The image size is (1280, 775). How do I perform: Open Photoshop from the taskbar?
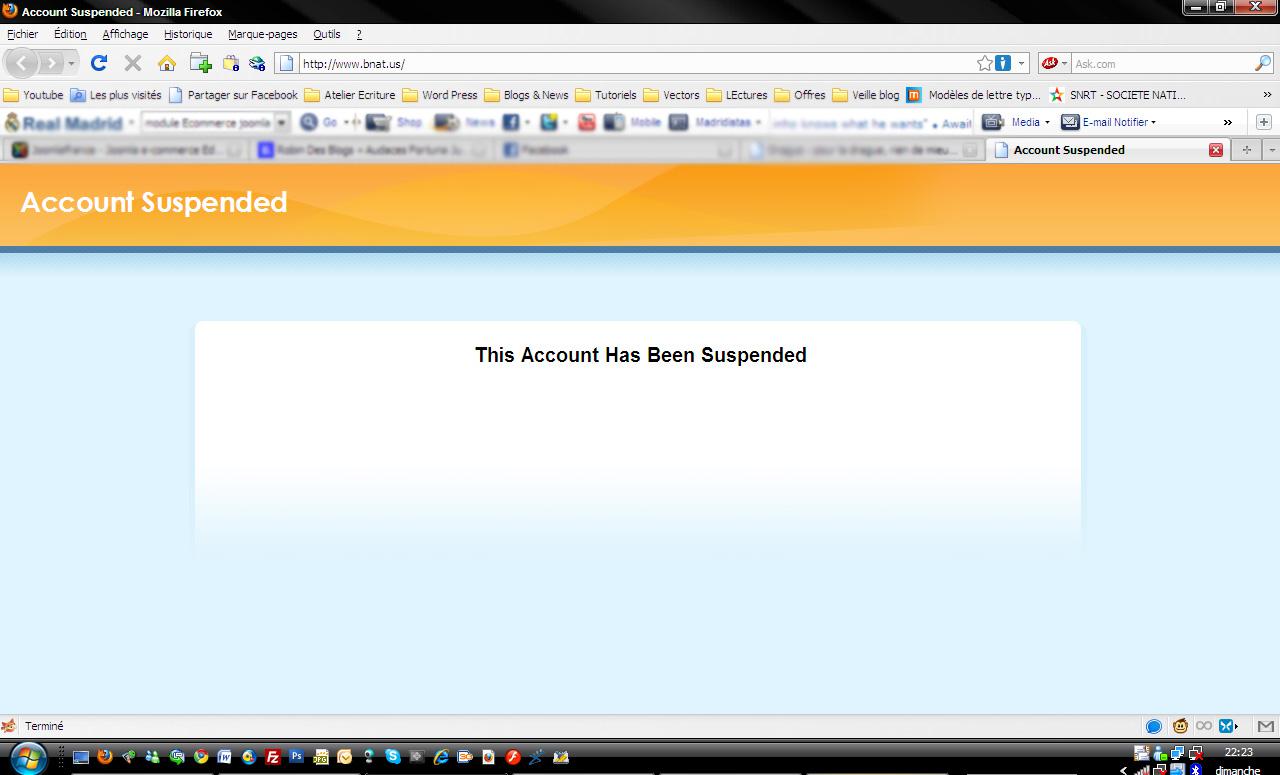coord(296,757)
